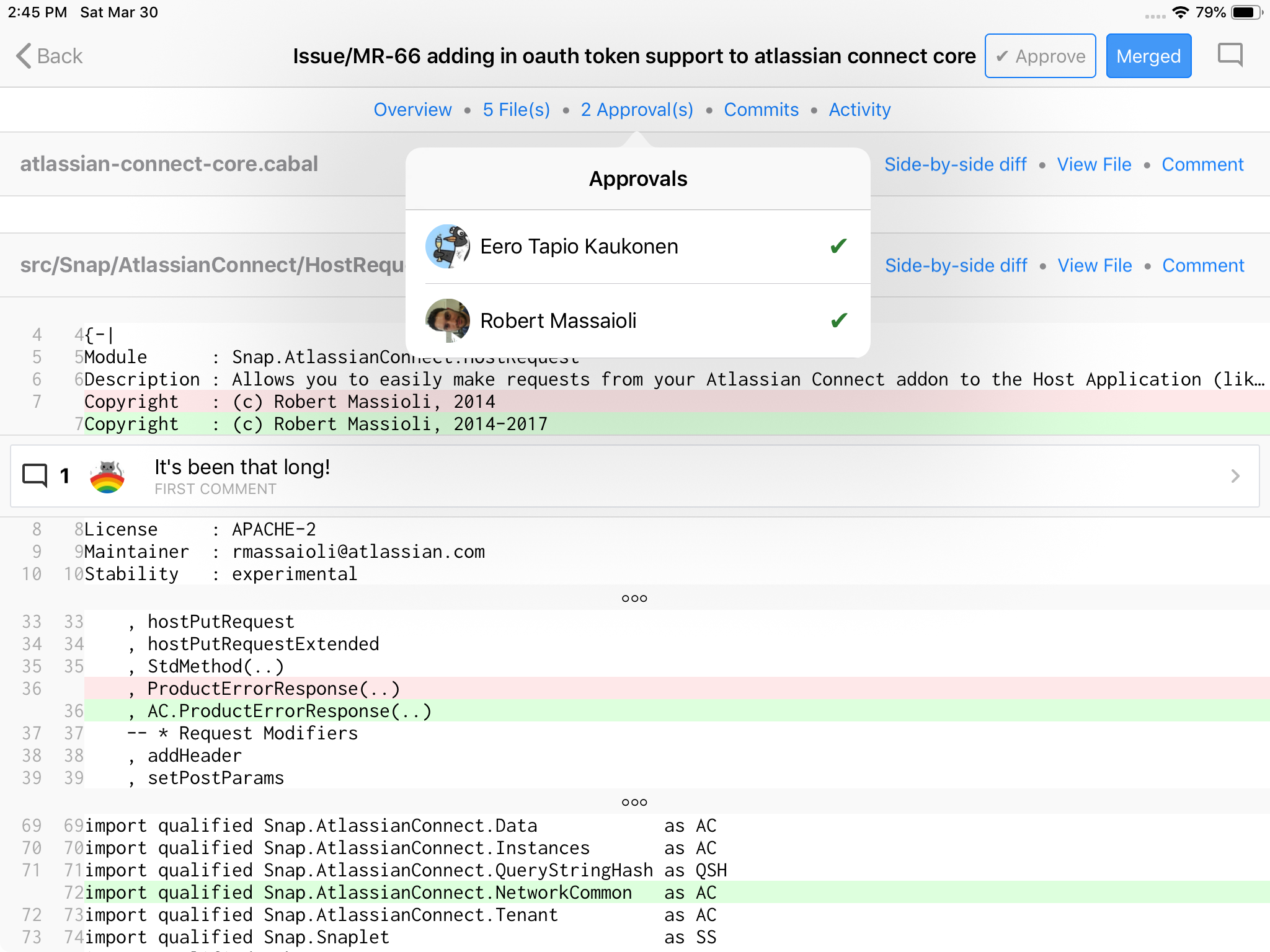Expand the "It's been that long!" comment chevron

click(x=1235, y=476)
